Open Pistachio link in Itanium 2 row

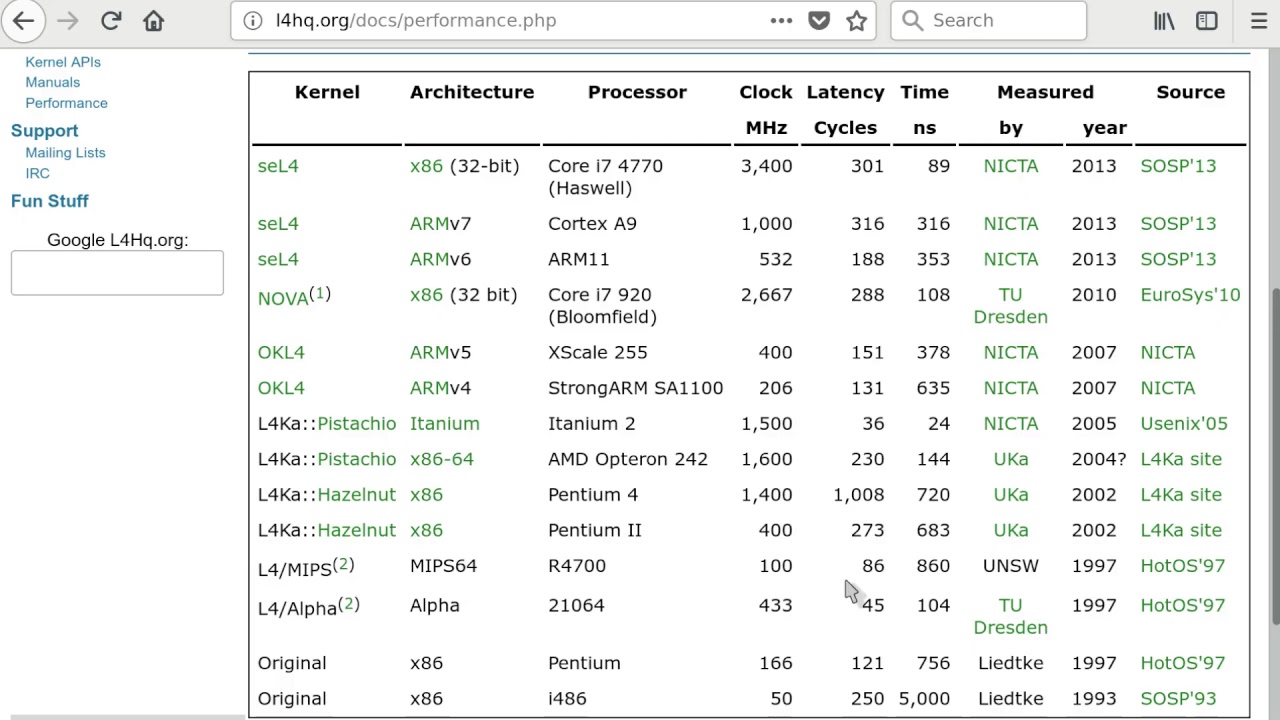coord(357,424)
